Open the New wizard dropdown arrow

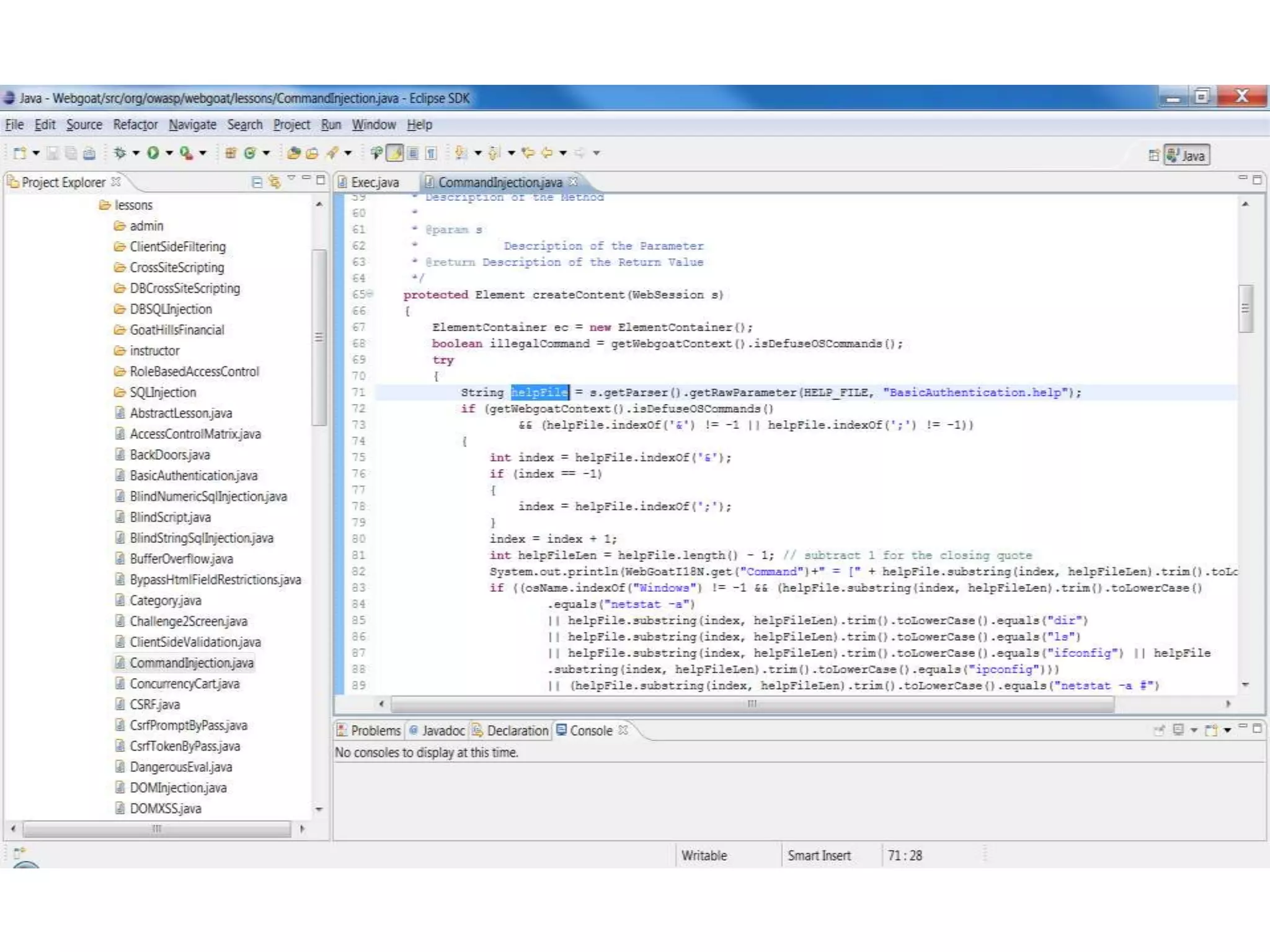[36, 152]
